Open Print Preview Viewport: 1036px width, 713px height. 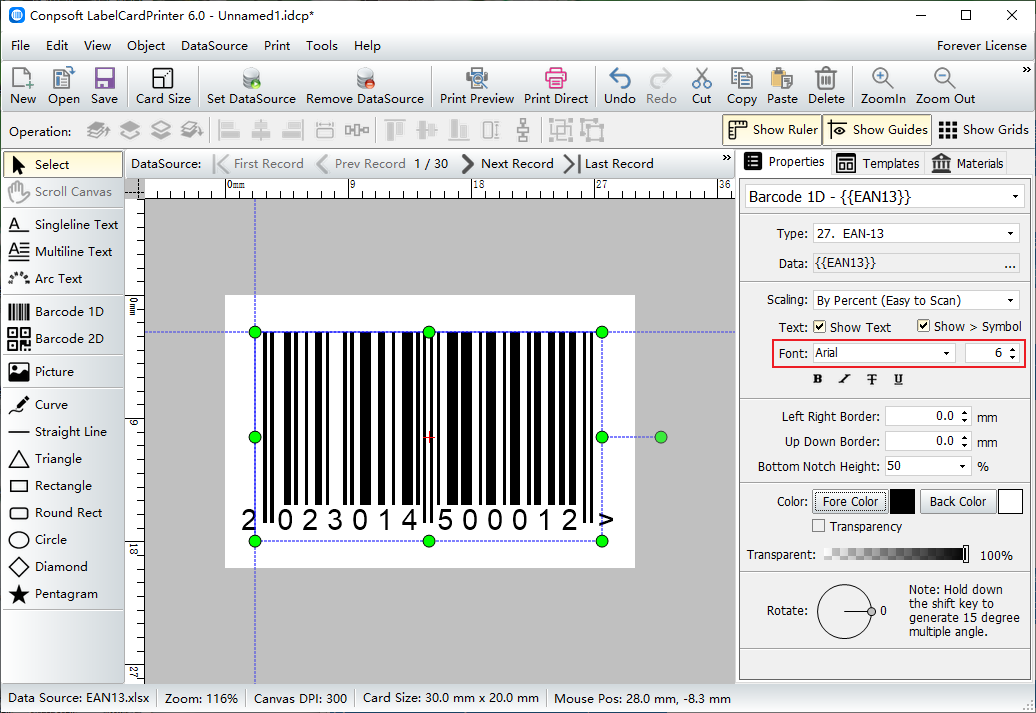coord(476,86)
